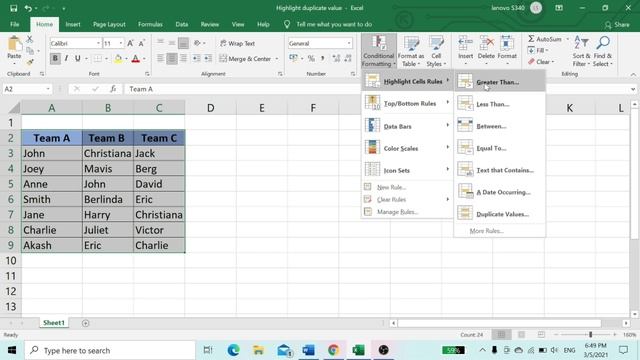The image size is (640, 360).
Task: Open the font size dropdown
Action: pyautogui.click(x=121, y=43)
